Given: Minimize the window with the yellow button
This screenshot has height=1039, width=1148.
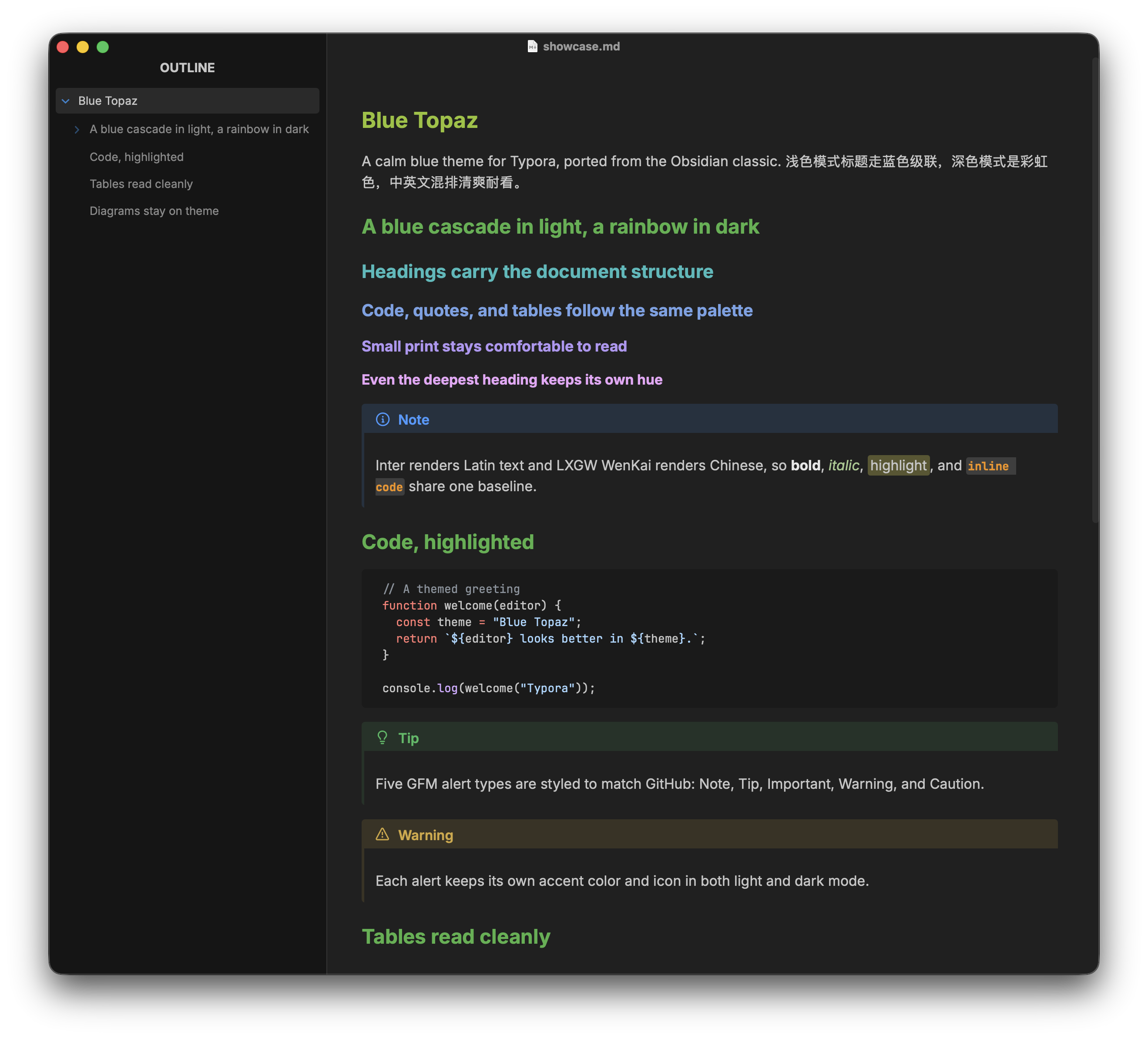Looking at the screenshot, I should (83, 47).
